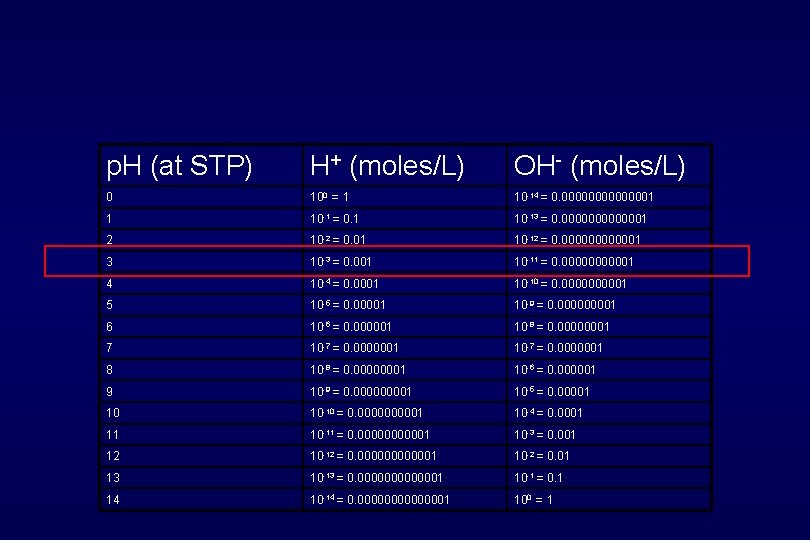Viewport: 810px width, 540px height.
Task: Click OH- column value '= 0.001'
Action: (x=545, y=435)
